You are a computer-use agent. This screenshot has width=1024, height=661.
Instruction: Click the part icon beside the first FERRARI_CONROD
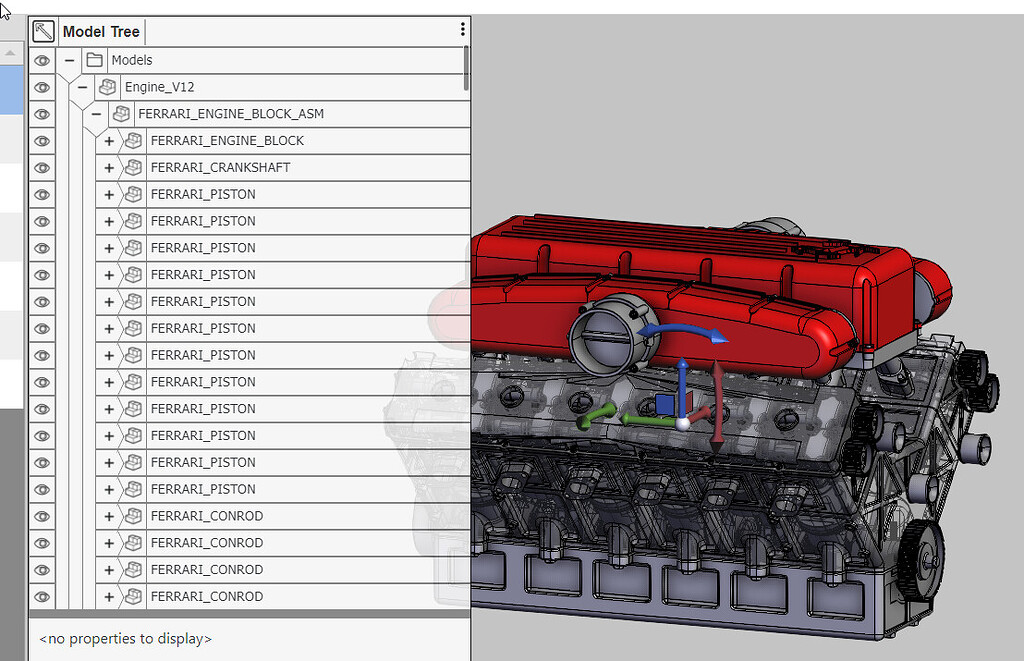[x=133, y=516]
